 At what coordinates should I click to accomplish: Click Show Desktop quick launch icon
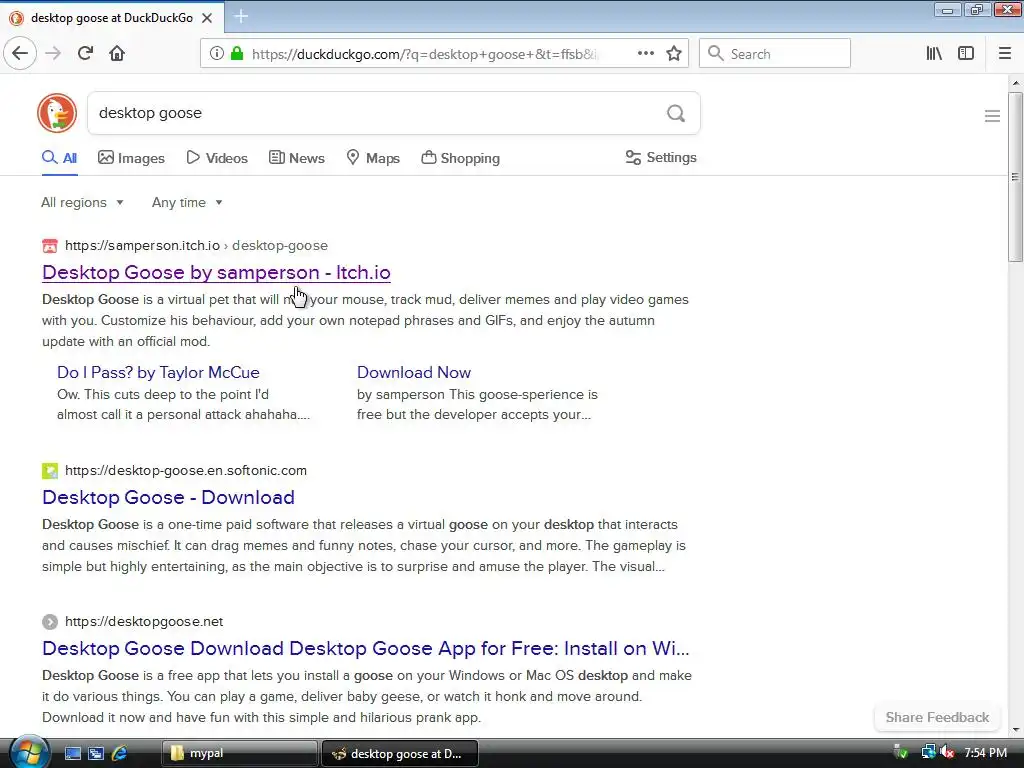[72, 753]
